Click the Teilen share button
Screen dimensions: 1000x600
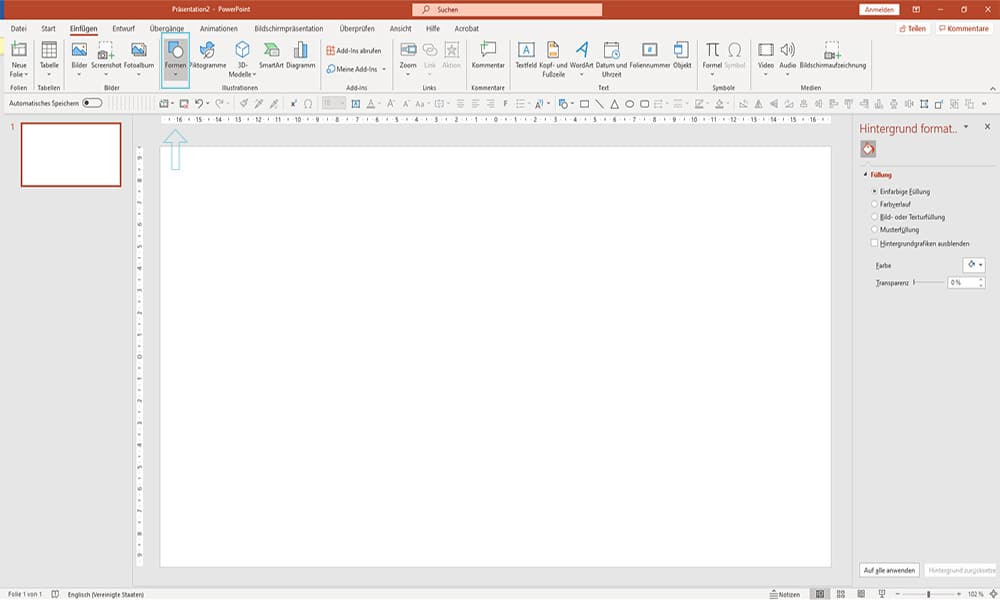[913, 29]
